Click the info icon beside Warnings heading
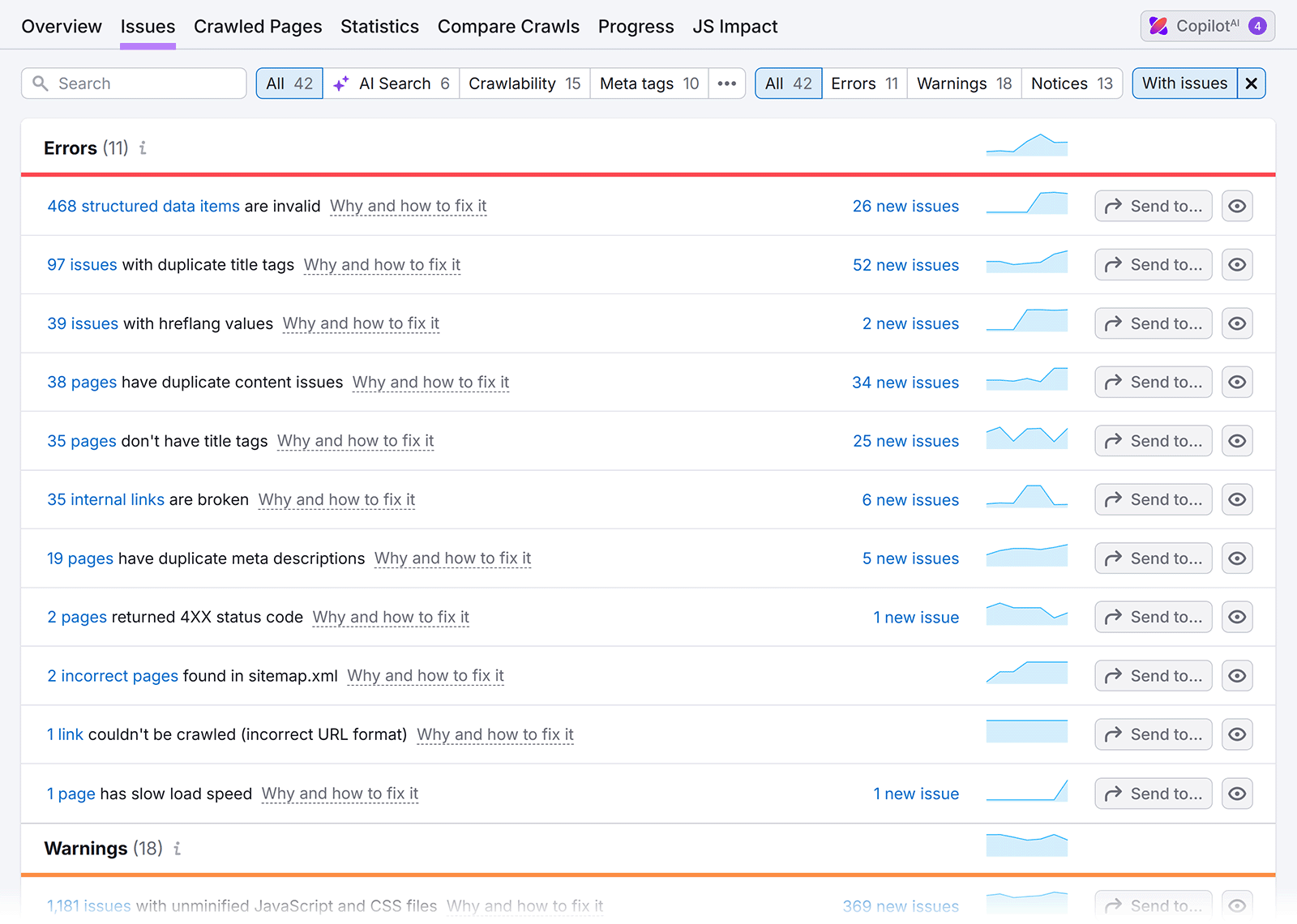The height and width of the screenshot is (924, 1297). tap(178, 848)
